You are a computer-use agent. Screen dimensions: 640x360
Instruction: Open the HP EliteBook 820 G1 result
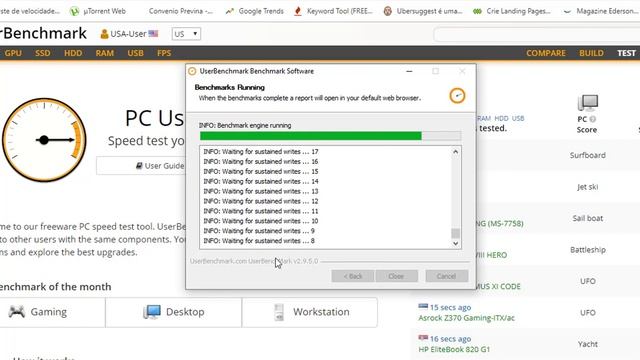454,349
